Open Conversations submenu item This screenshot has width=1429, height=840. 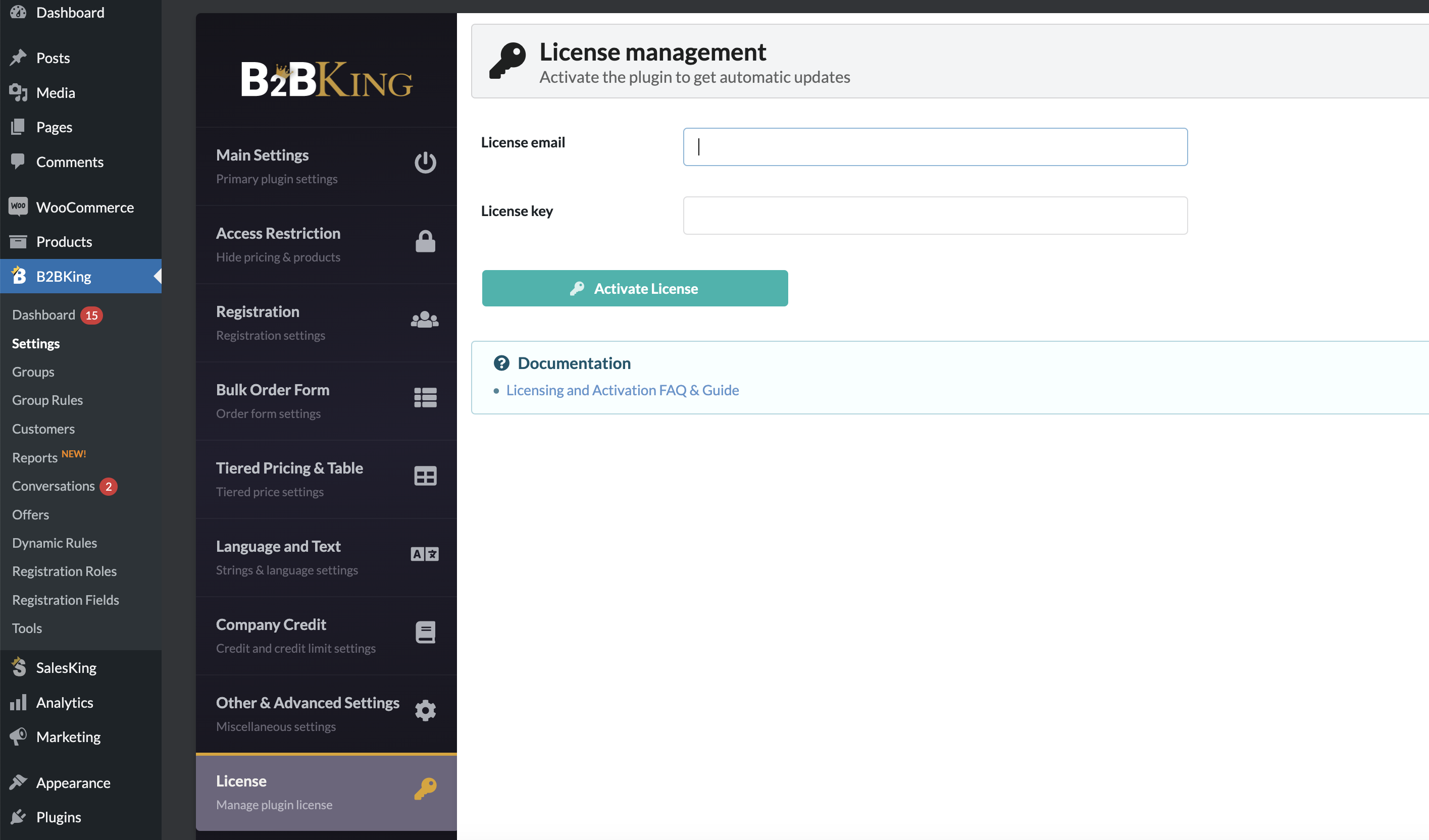click(x=54, y=486)
